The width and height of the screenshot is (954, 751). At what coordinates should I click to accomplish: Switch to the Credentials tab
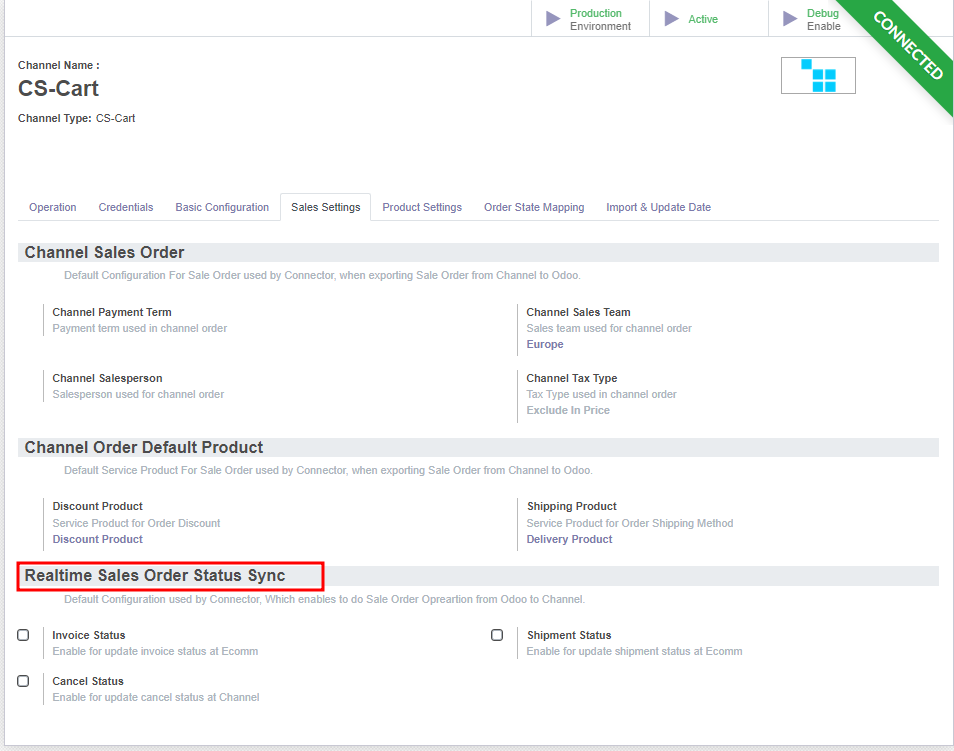(x=126, y=207)
